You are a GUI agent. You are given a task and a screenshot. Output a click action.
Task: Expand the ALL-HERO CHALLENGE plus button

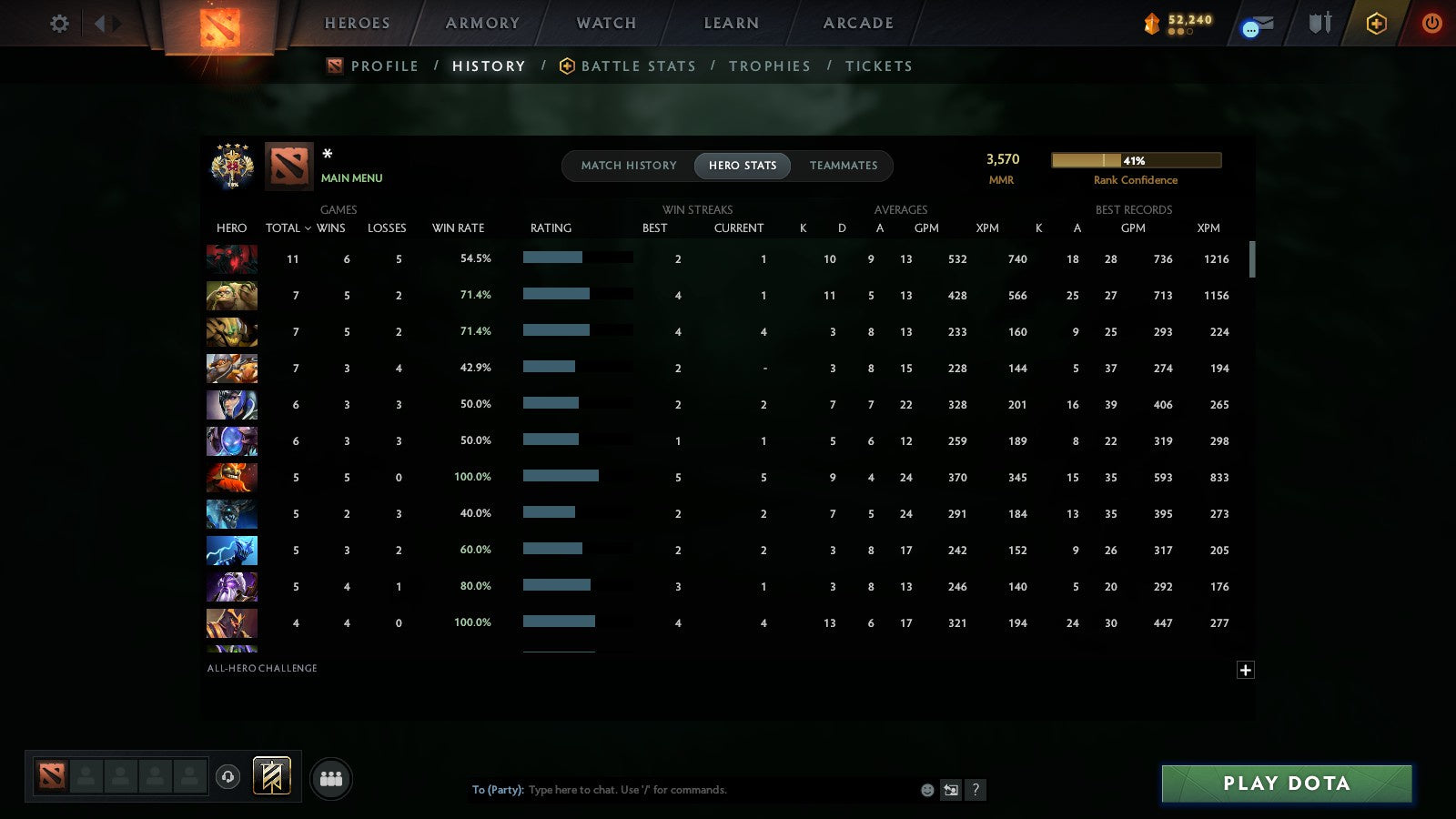(1246, 670)
